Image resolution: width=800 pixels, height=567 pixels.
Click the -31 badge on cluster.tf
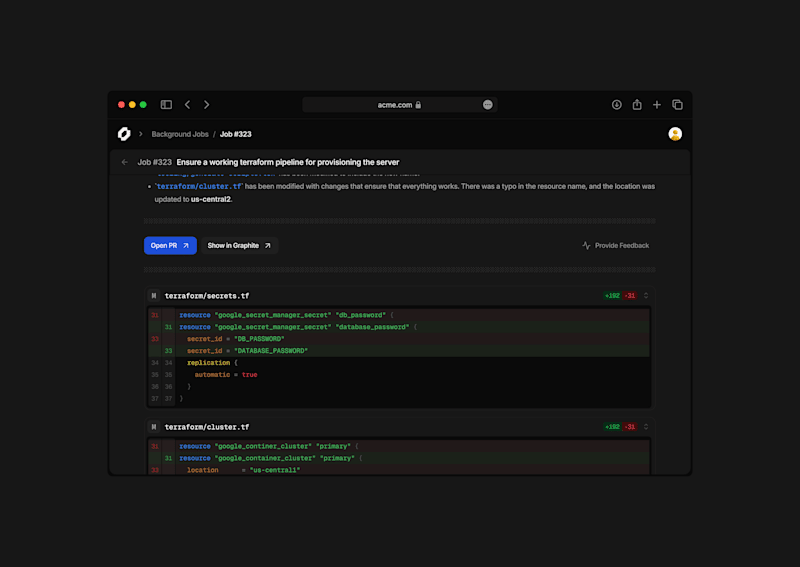[630, 427]
